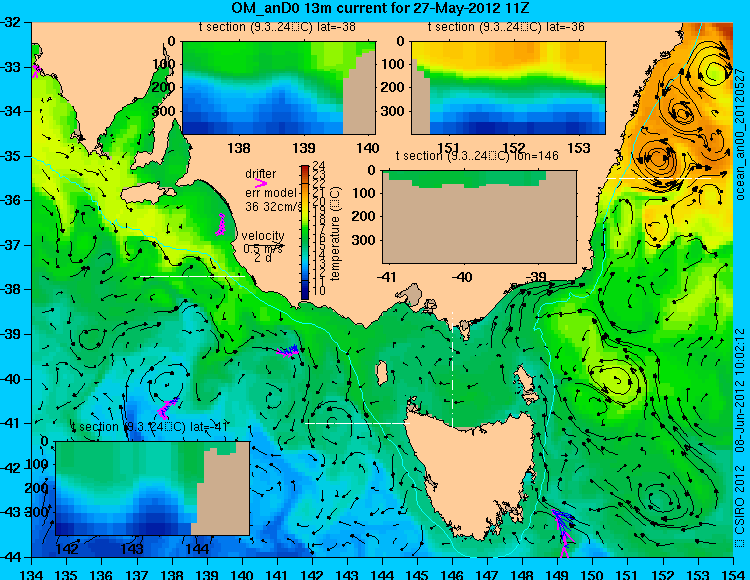Select the 't section' lat=-41 inset heading

(149, 427)
